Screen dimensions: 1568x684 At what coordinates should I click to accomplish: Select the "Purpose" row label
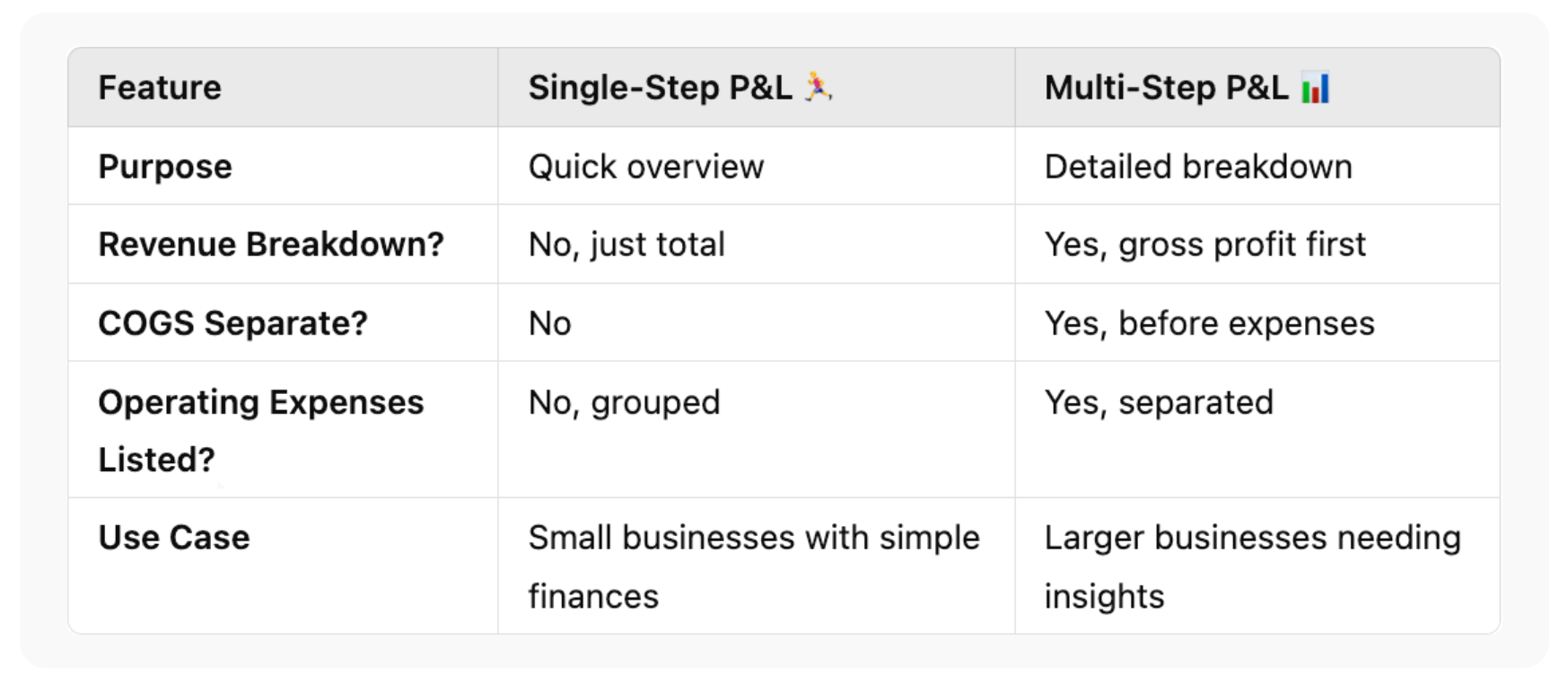[165, 167]
